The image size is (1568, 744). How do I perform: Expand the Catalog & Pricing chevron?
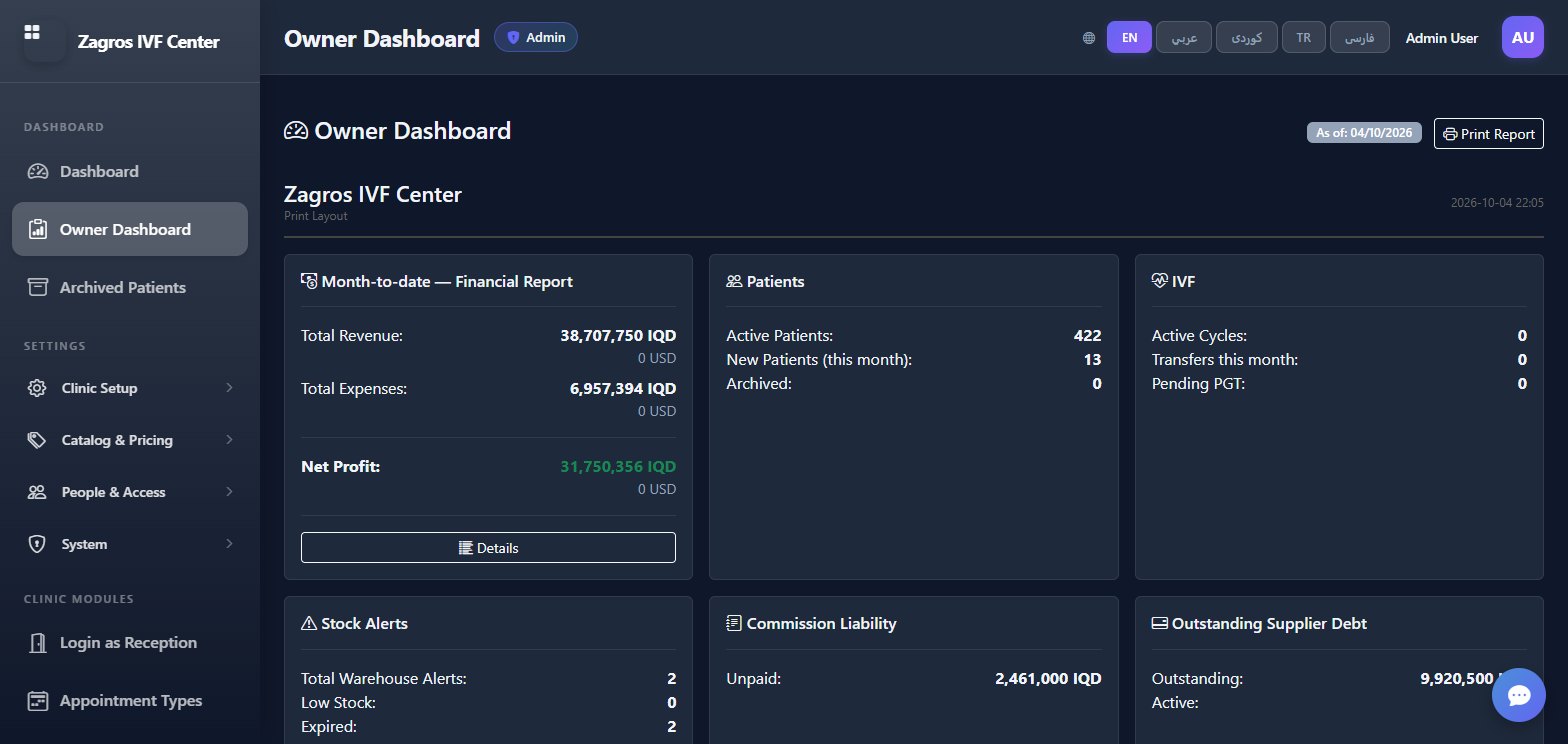click(229, 440)
